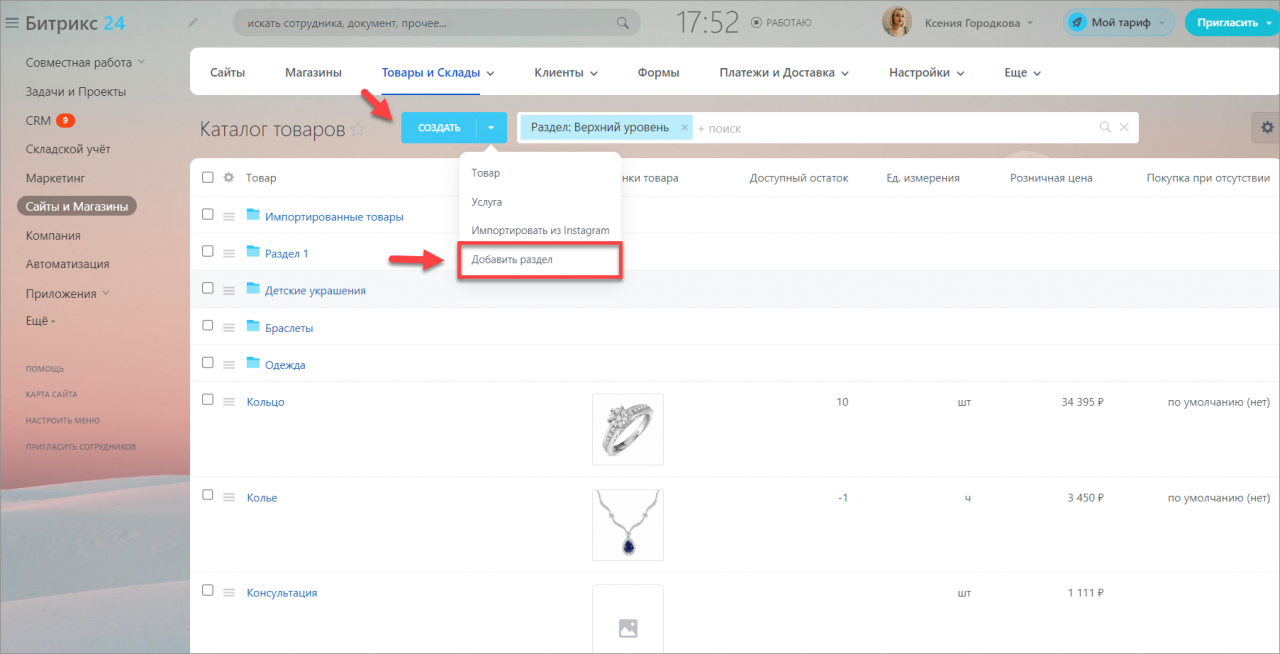
Task: Open catalog settings gear at far right
Action: coord(1268,127)
